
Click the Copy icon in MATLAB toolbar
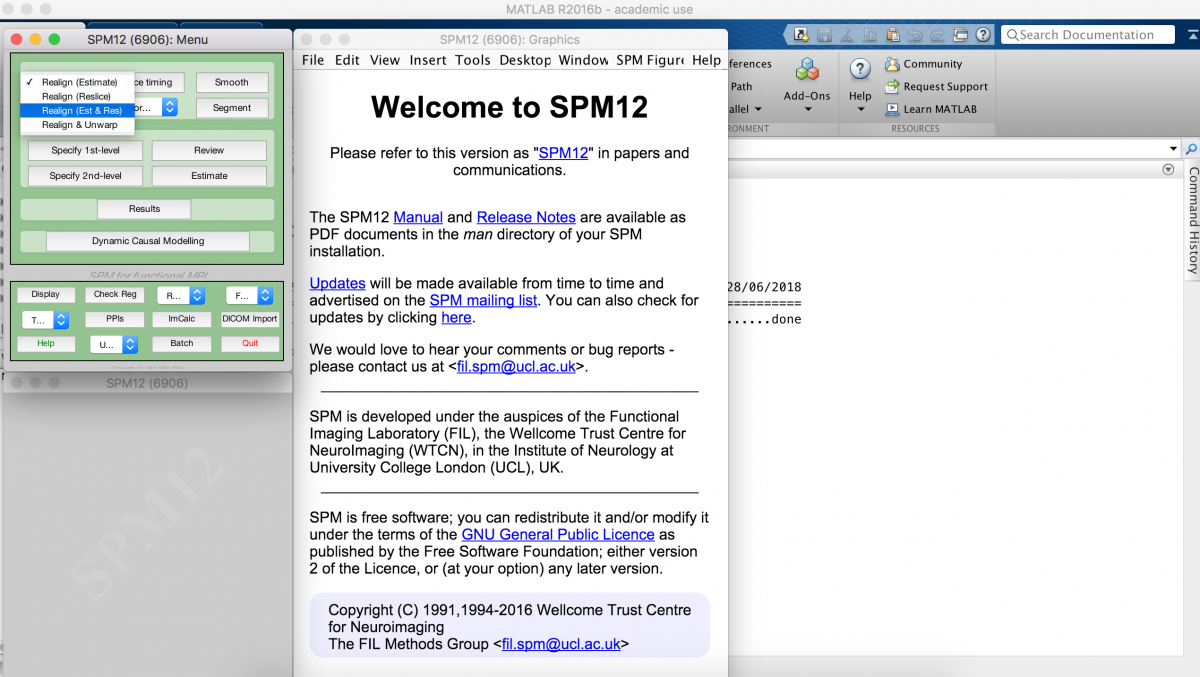pyautogui.click(x=869, y=35)
